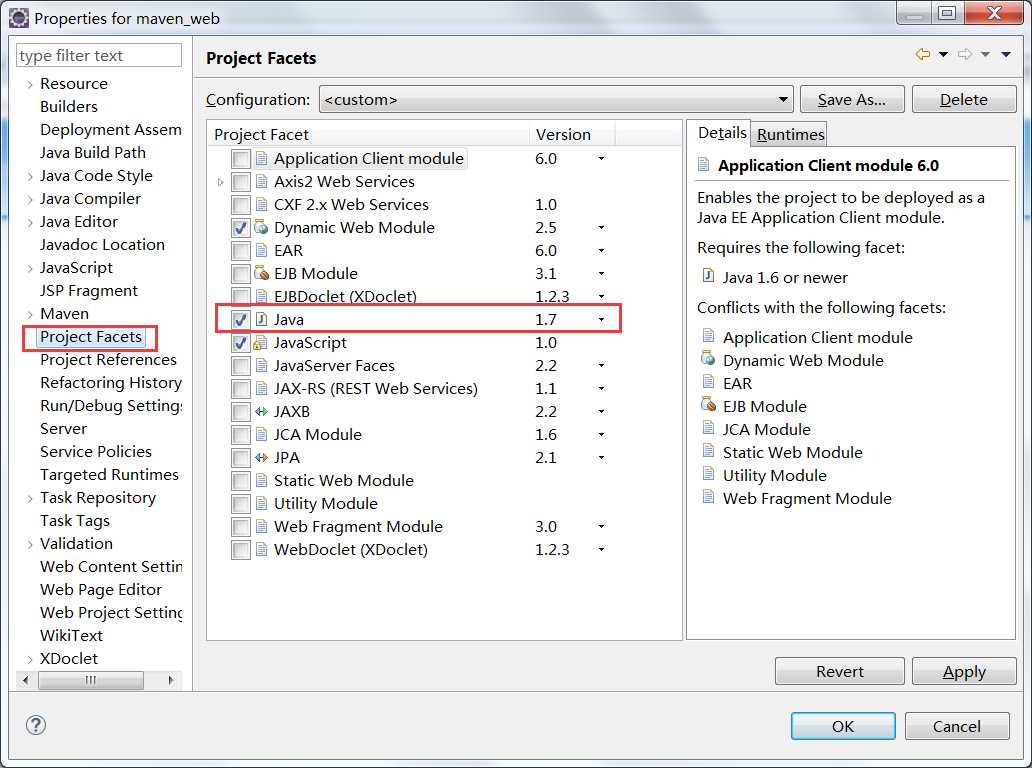Expand the Maven tree item
The width and height of the screenshot is (1032, 768).
tap(30, 315)
